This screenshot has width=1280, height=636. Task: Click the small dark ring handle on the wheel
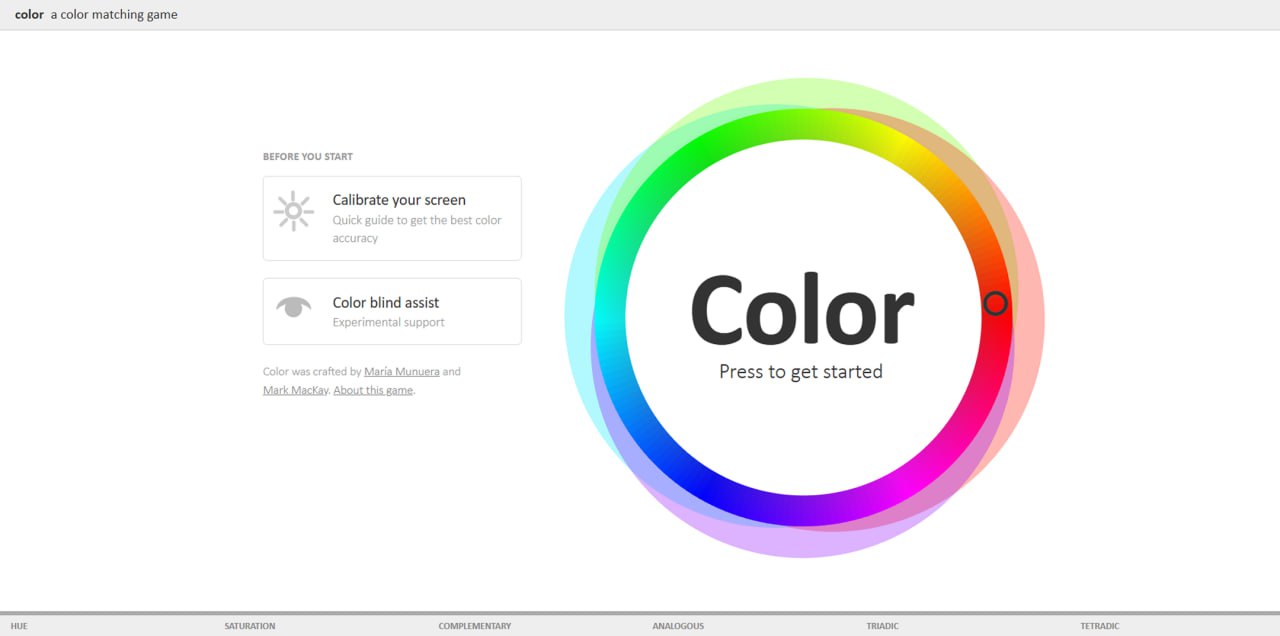(995, 304)
